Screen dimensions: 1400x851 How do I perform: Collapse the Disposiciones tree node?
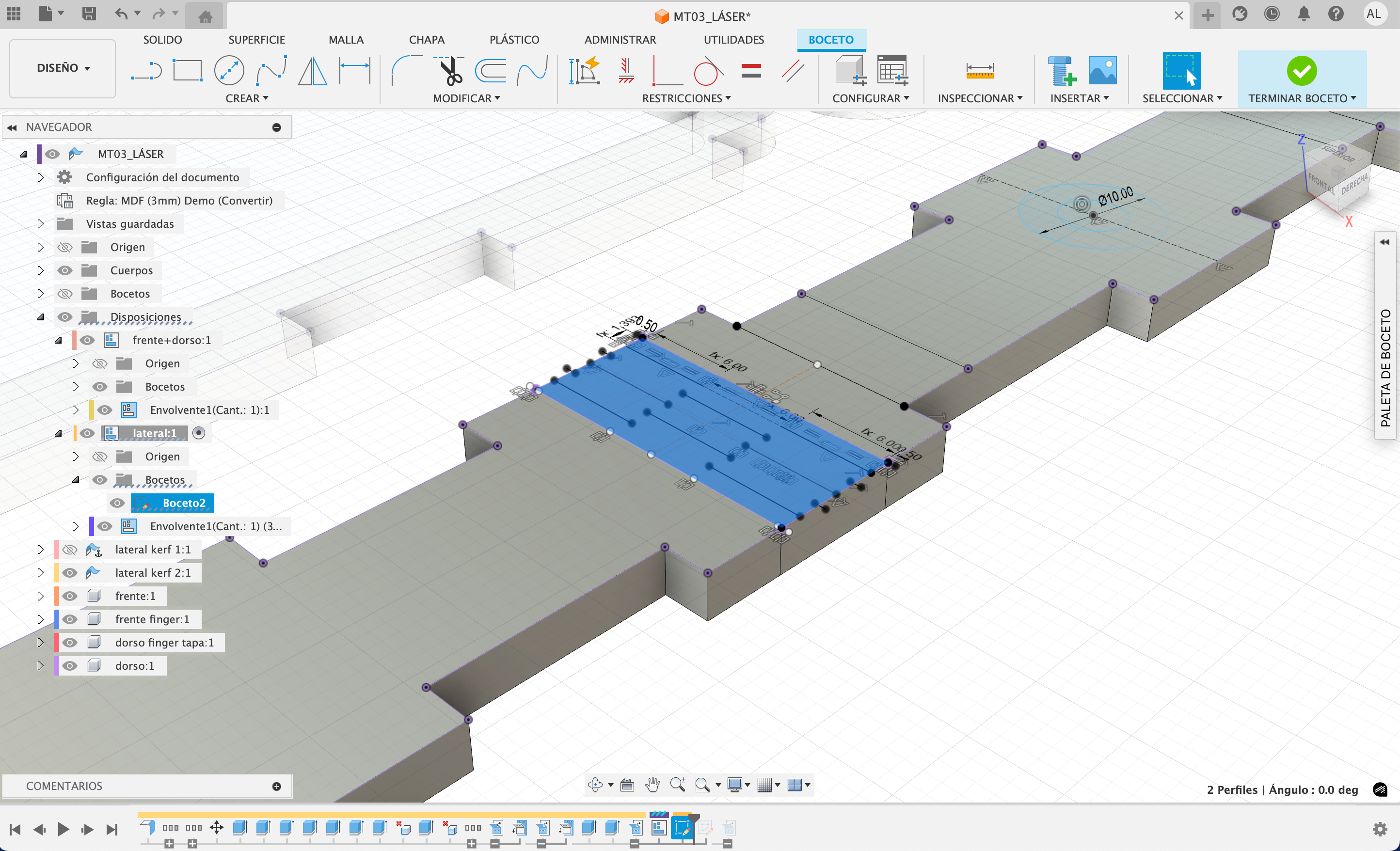point(40,317)
